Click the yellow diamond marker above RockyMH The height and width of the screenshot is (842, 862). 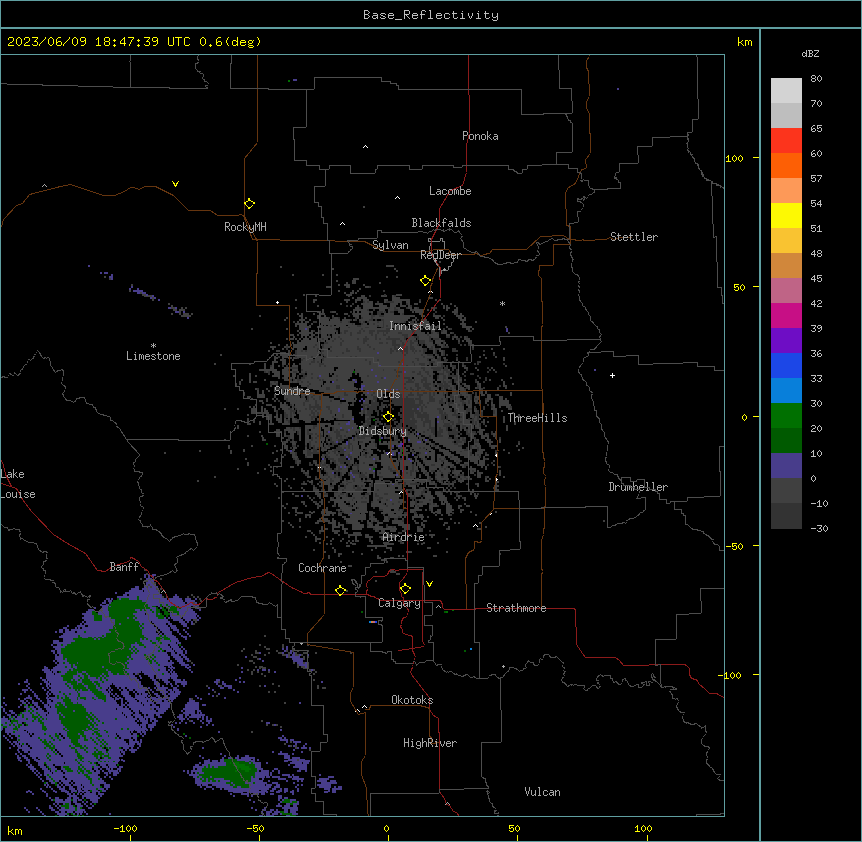(x=249, y=204)
